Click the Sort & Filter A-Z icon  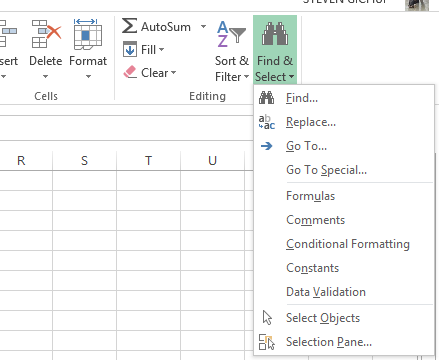pyautogui.click(x=231, y=34)
